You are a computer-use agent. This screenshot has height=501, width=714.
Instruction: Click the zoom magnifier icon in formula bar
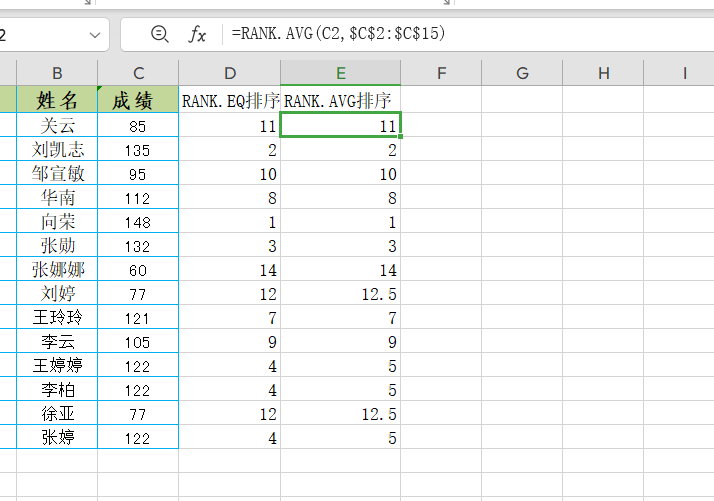pyautogui.click(x=159, y=34)
